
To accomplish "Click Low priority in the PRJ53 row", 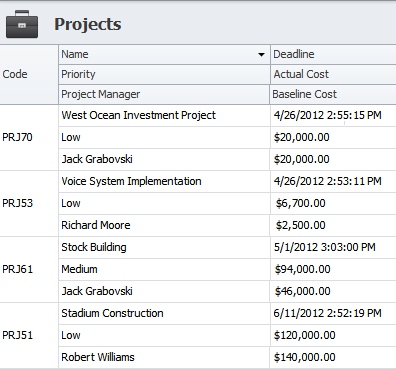I will (x=164, y=203).
